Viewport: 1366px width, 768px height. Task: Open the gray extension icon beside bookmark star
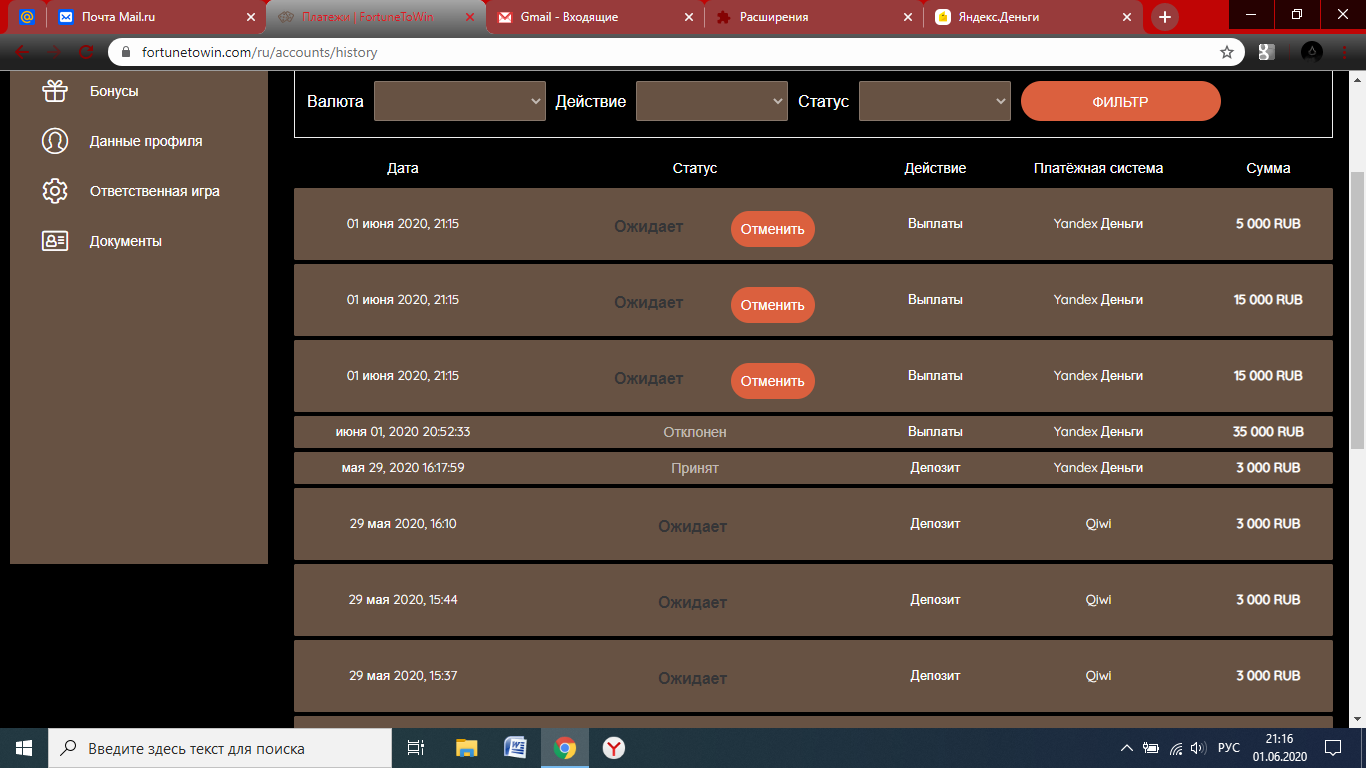click(x=1266, y=52)
